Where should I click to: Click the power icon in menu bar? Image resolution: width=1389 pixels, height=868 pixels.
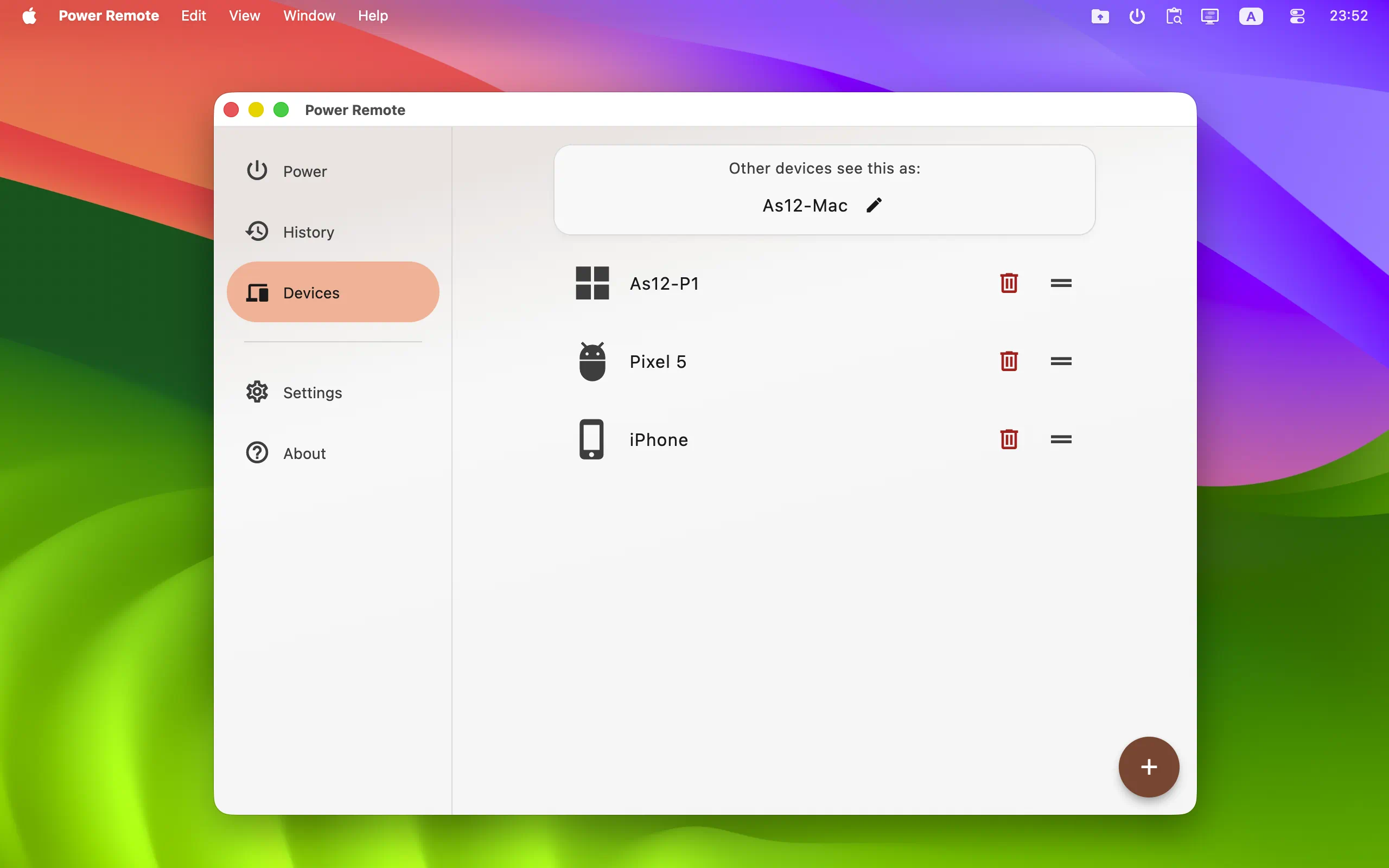(1137, 16)
